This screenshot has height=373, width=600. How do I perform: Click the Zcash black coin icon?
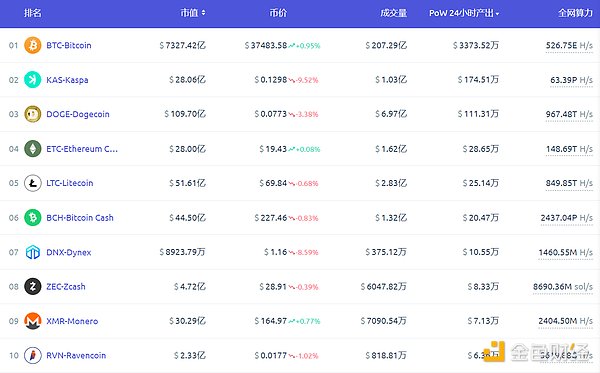tap(33, 287)
